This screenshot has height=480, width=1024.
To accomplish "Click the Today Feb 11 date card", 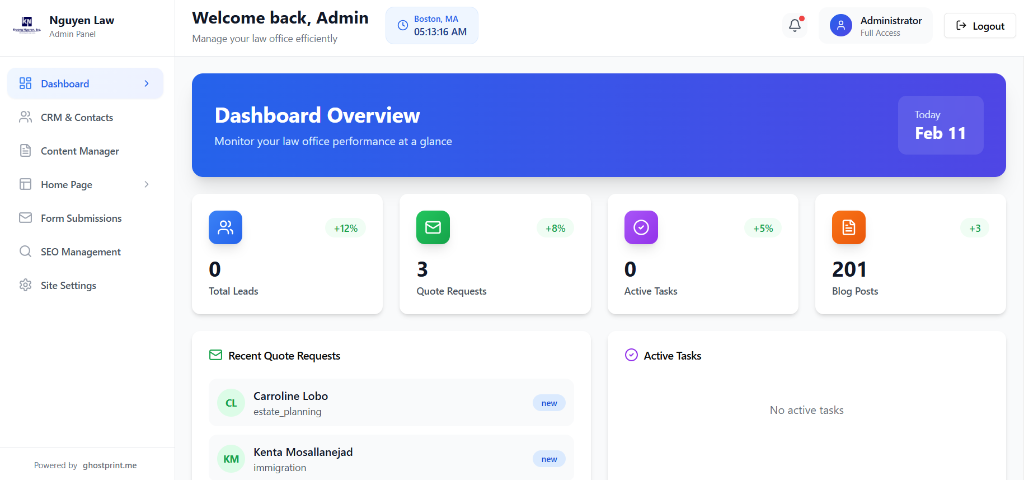I will pos(940,125).
